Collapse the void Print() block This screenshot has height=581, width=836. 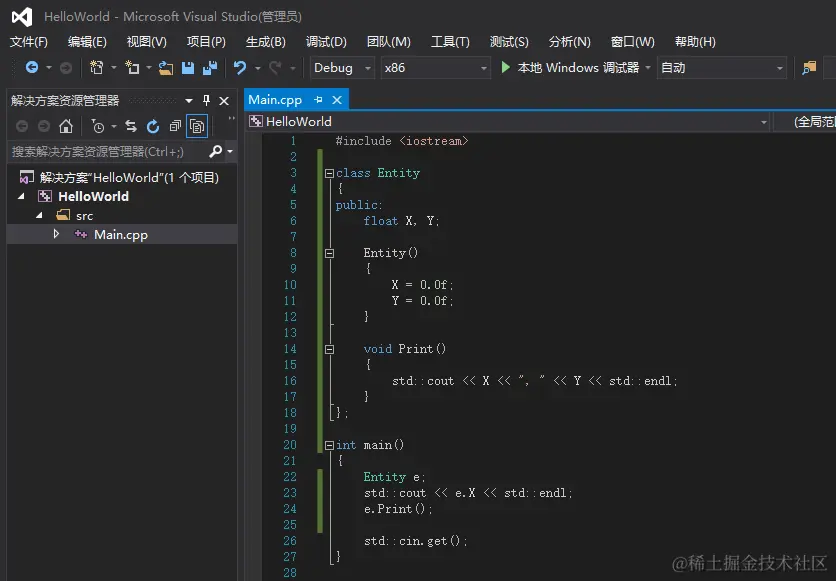pos(329,349)
